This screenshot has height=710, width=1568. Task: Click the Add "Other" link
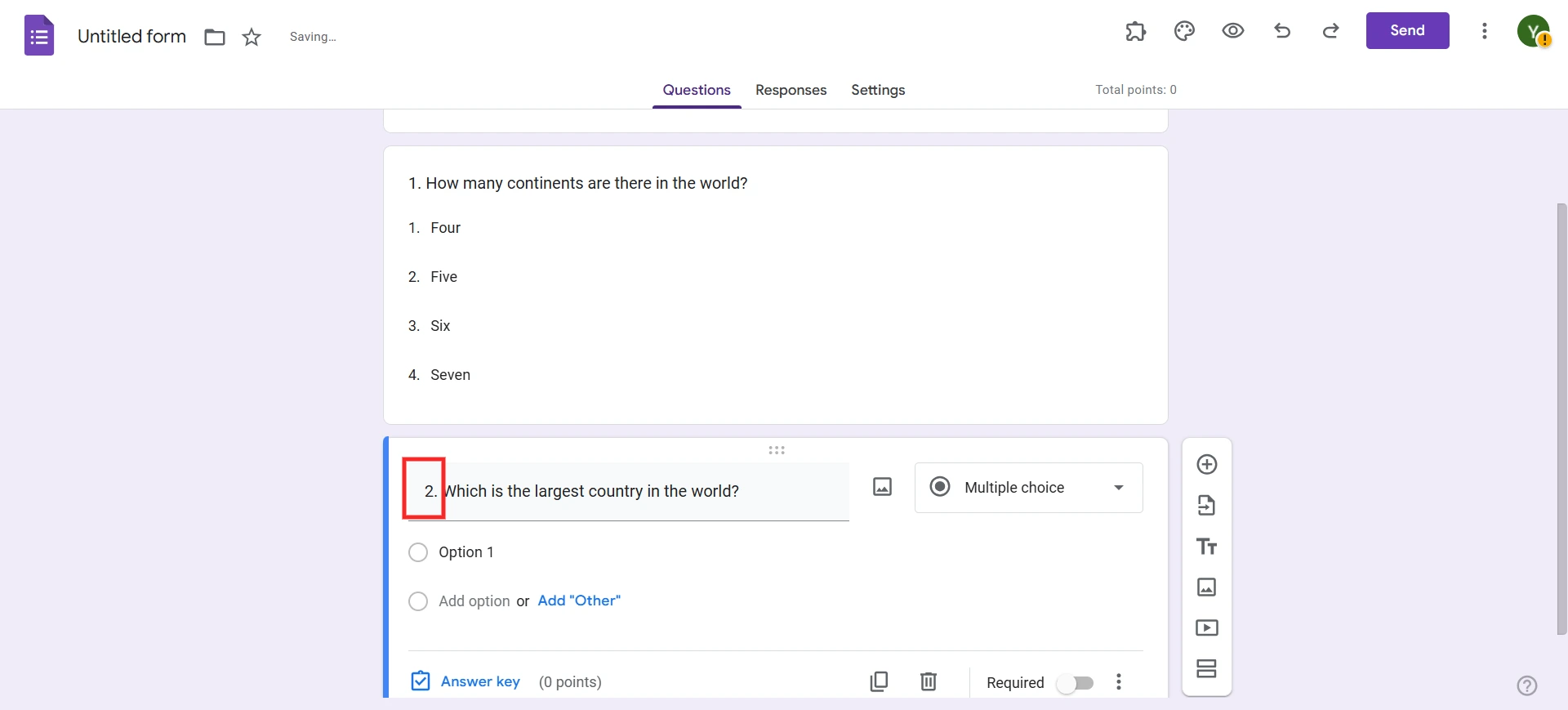579,601
